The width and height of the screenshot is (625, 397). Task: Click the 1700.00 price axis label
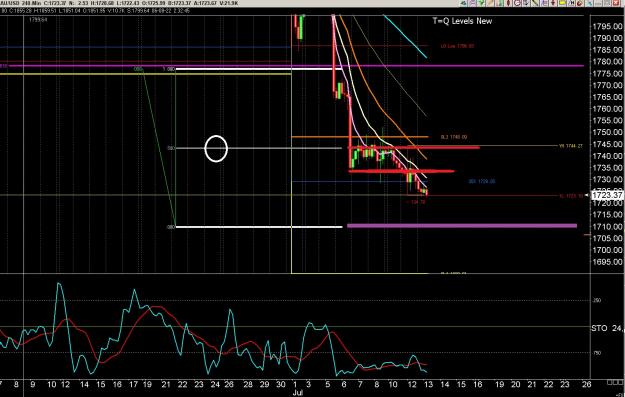coord(607,250)
